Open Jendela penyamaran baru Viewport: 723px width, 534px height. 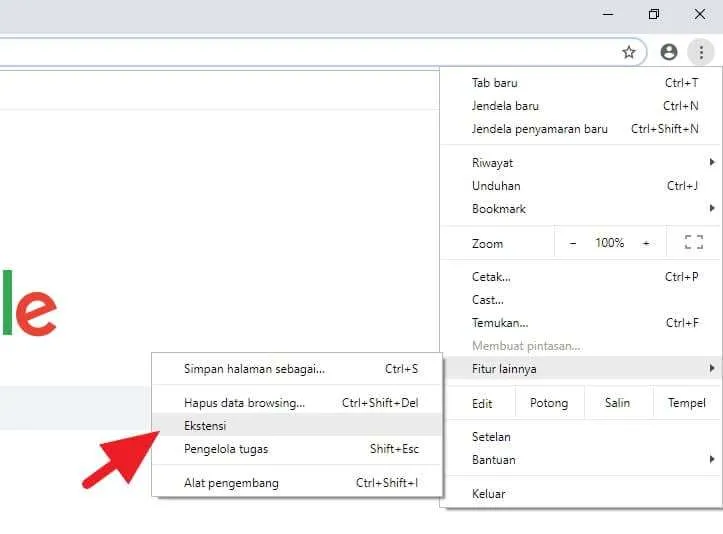[x=581, y=129]
